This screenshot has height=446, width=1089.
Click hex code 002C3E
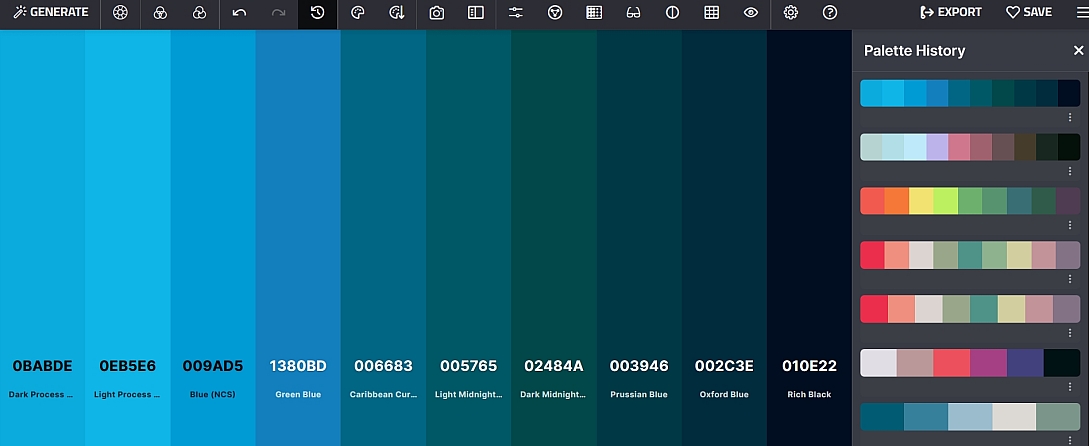[724, 366]
